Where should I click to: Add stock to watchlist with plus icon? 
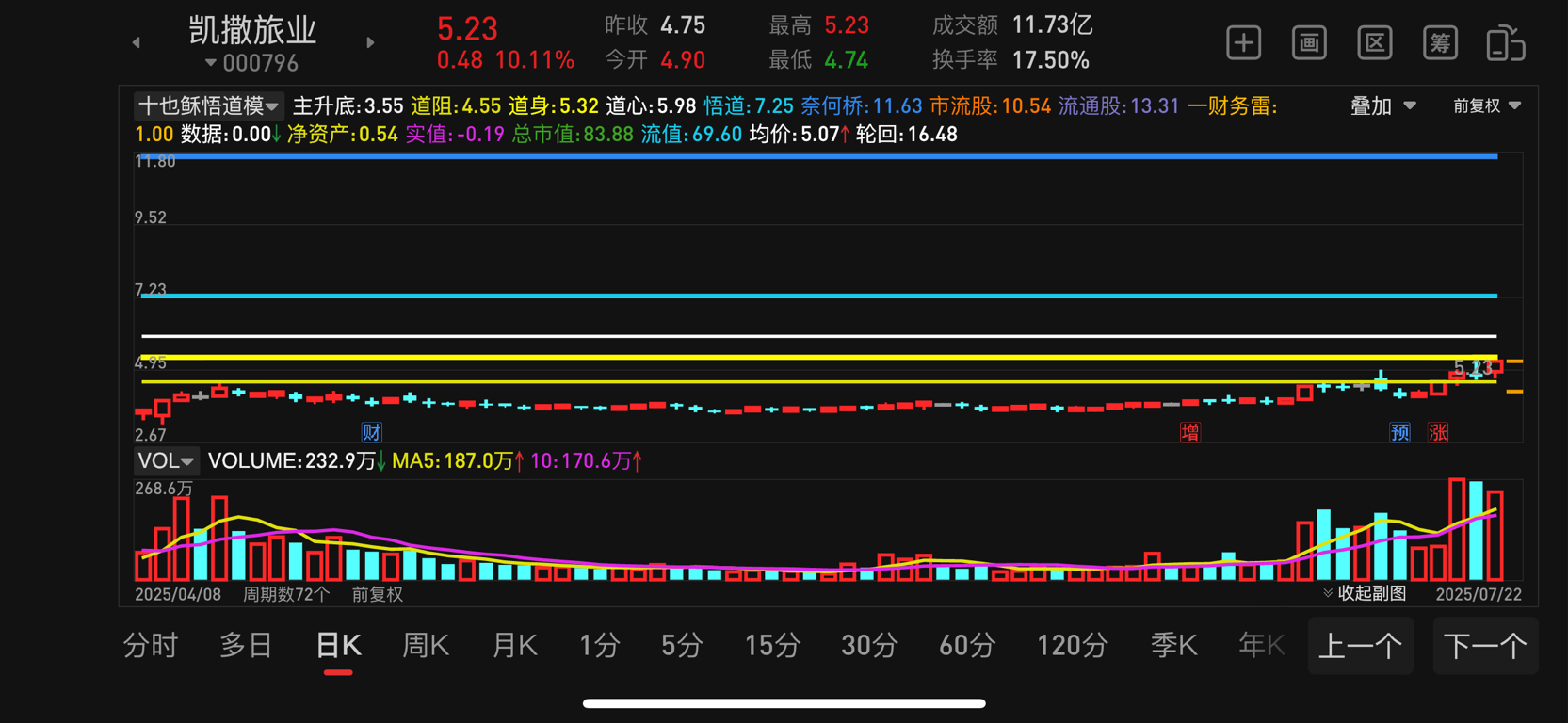click(1243, 43)
